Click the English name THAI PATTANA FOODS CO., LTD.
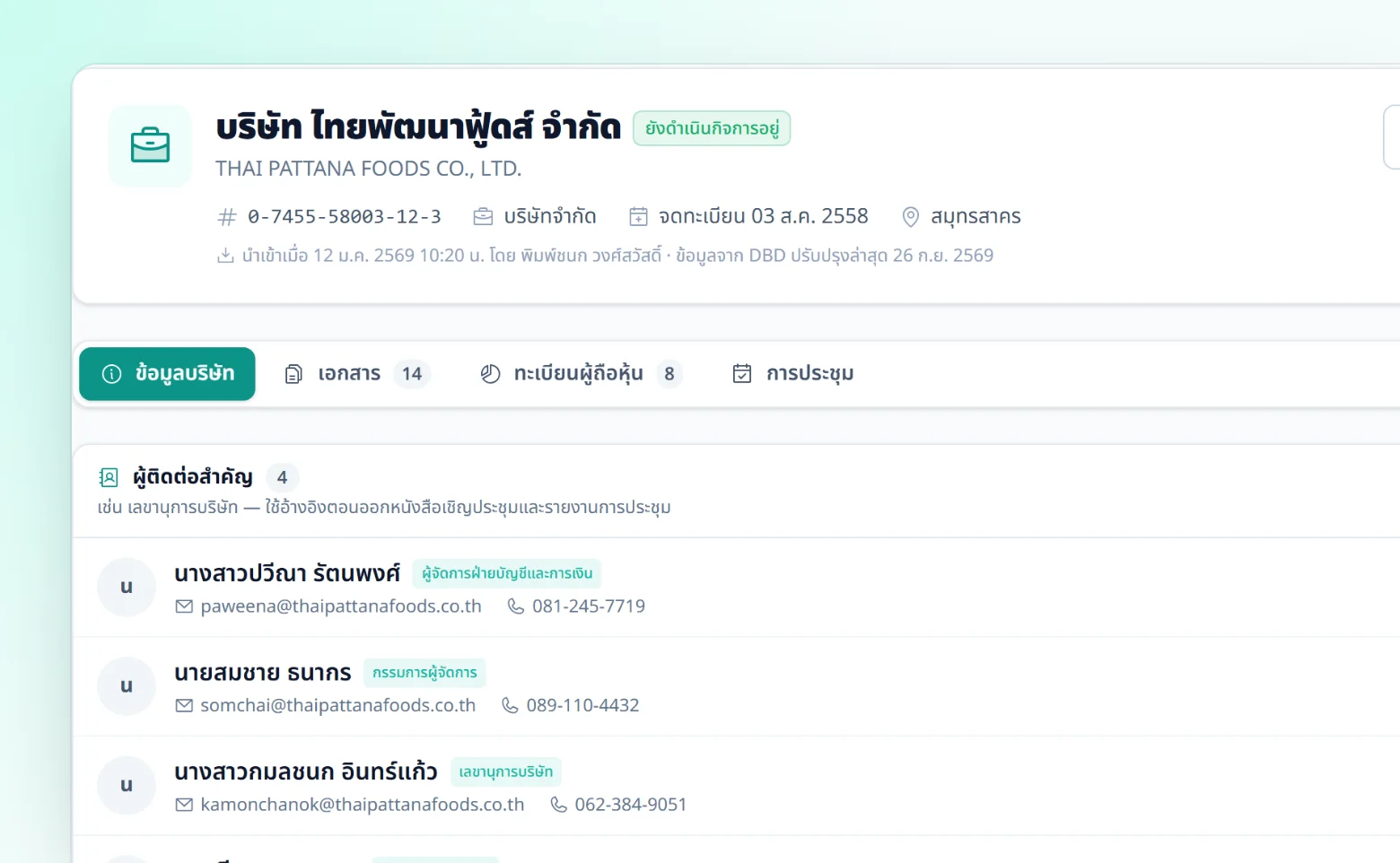Screen dimensions: 1400x863 point(368,169)
